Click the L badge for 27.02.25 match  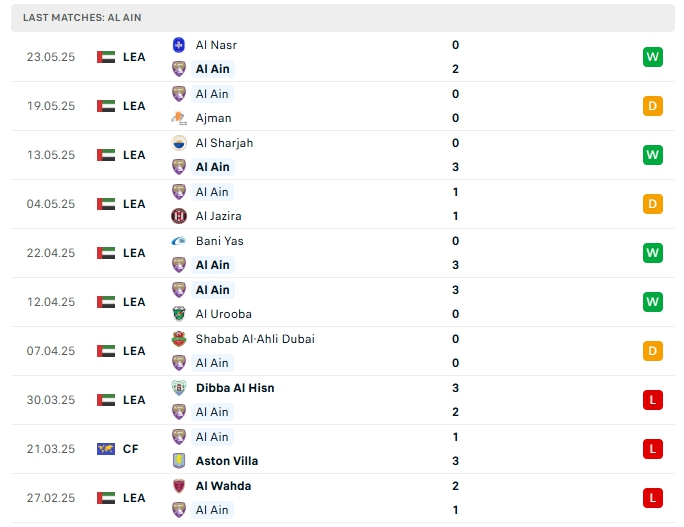point(653,498)
